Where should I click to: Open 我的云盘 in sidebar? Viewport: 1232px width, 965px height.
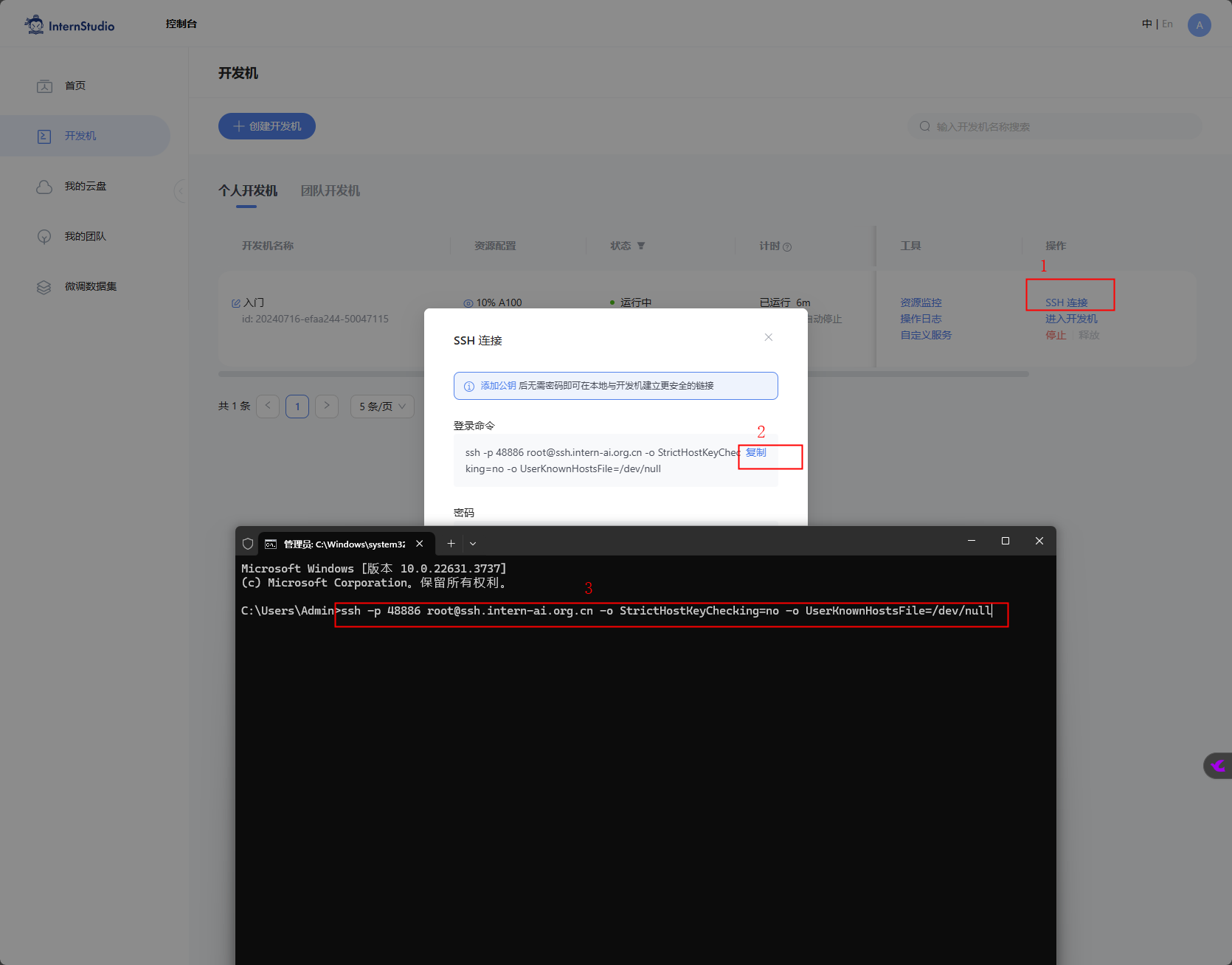[85, 186]
